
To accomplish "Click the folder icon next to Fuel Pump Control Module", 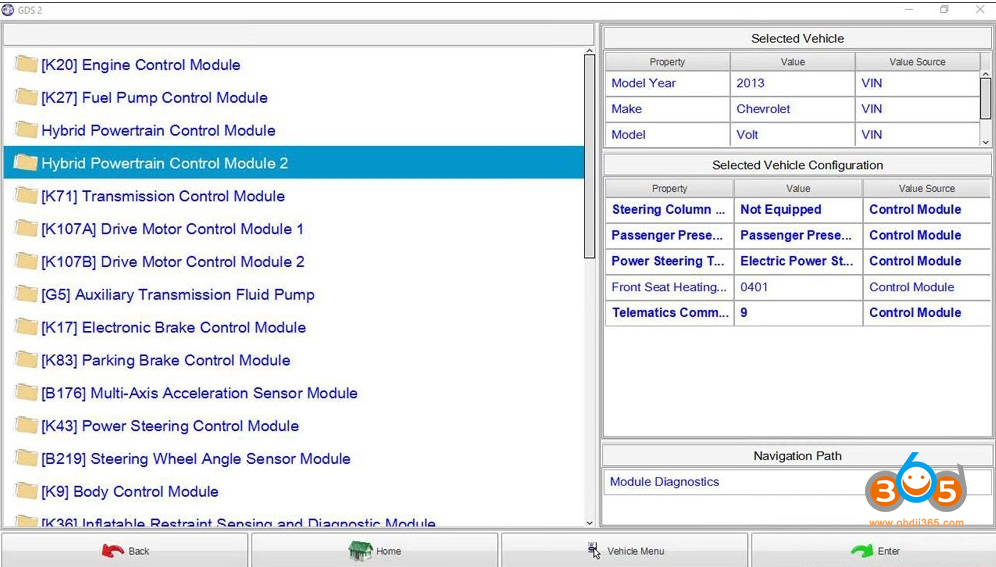I will [x=26, y=98].
